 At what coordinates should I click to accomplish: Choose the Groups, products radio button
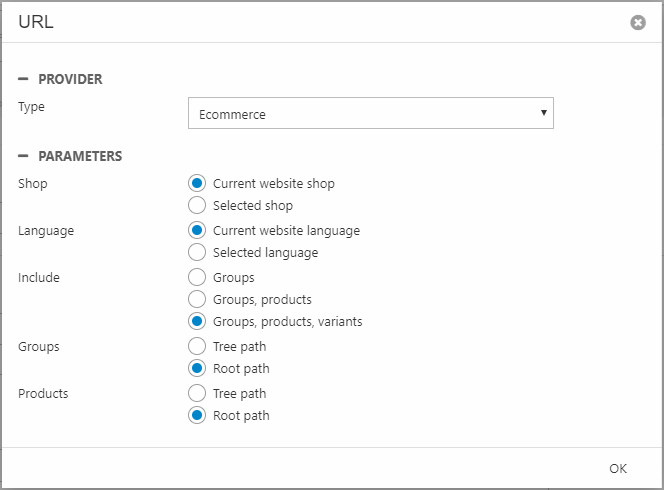197,300
